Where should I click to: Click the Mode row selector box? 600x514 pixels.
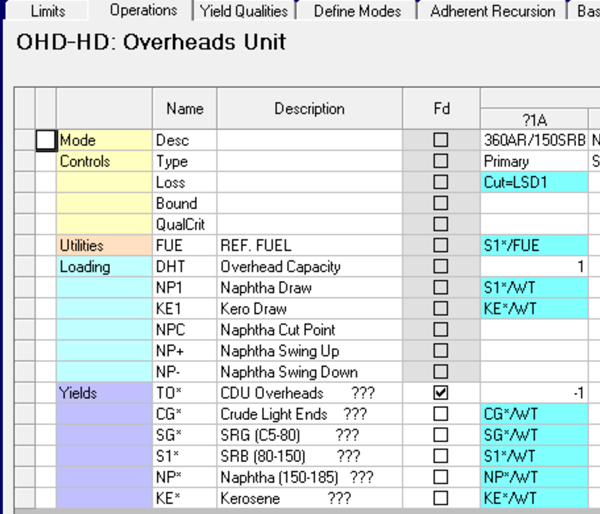(45, 141)
